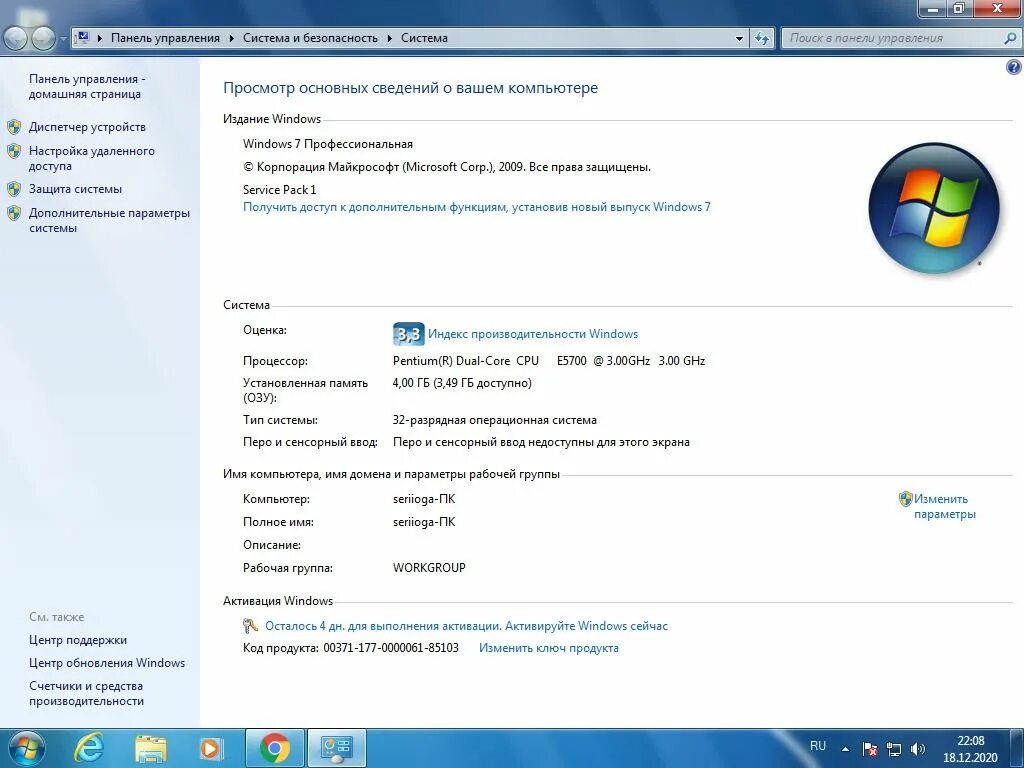Launch Internet Explorer from taskbar

89,748
